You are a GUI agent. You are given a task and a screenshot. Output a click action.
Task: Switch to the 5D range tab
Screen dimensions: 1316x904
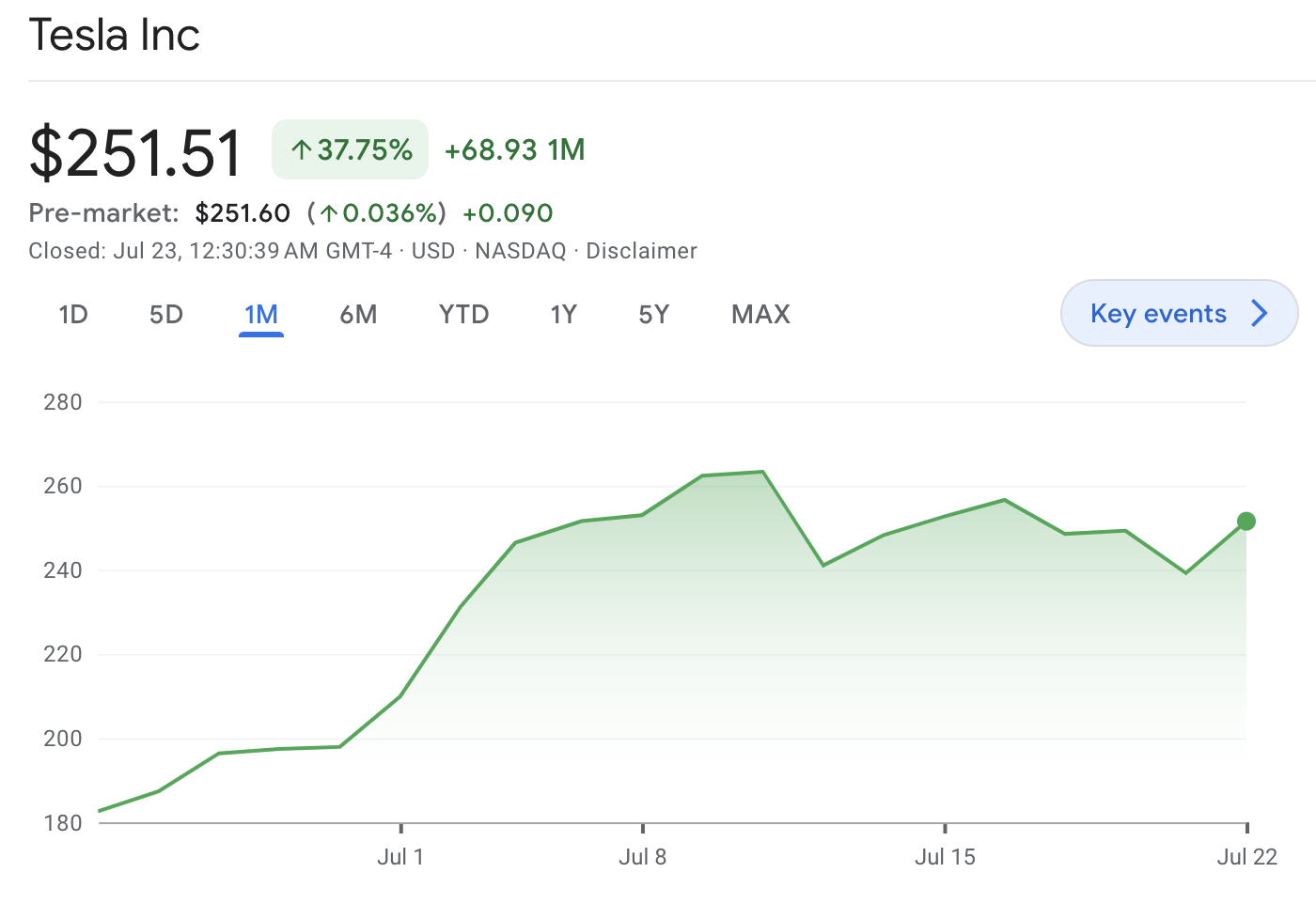pos(166,315)
